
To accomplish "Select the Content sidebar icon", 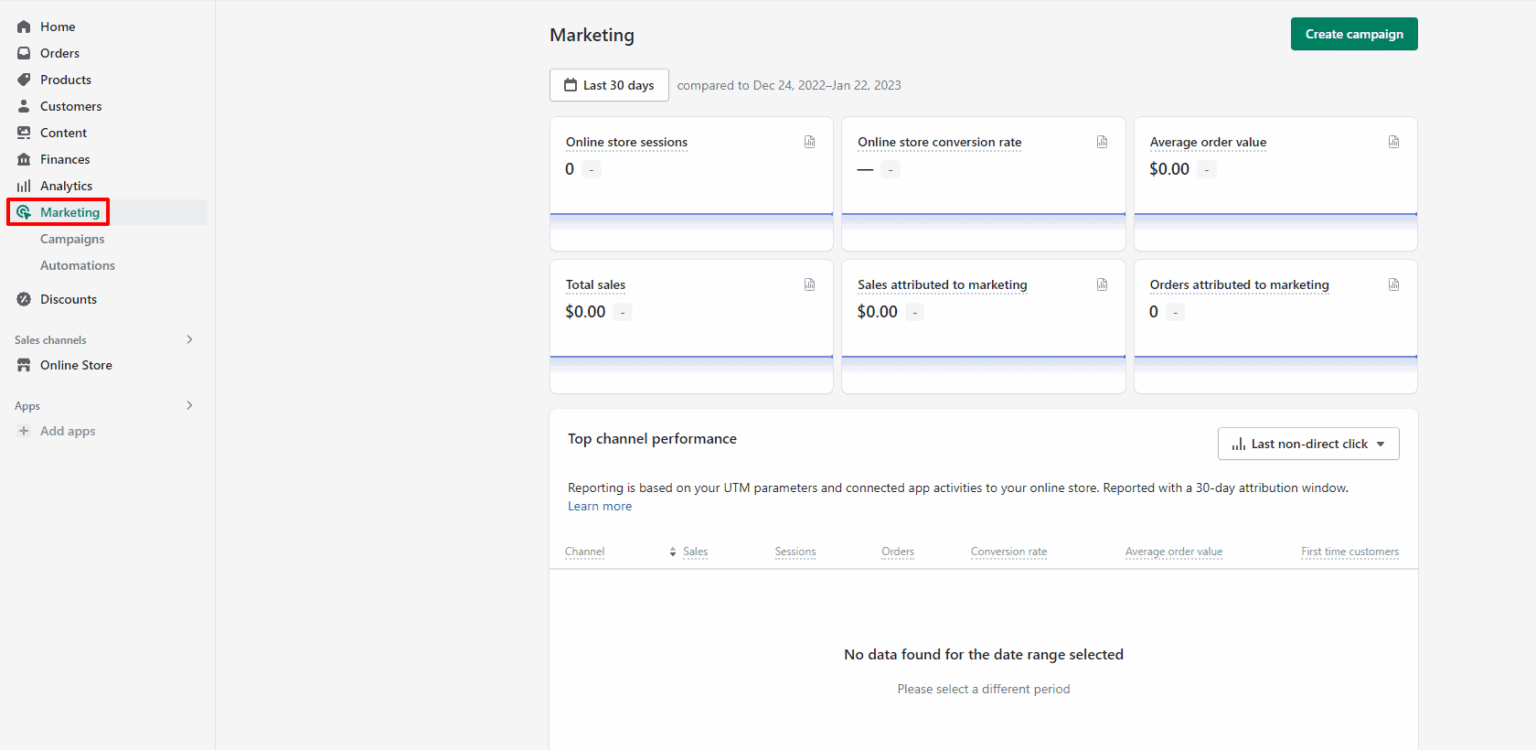I will (x=23, y=132).
